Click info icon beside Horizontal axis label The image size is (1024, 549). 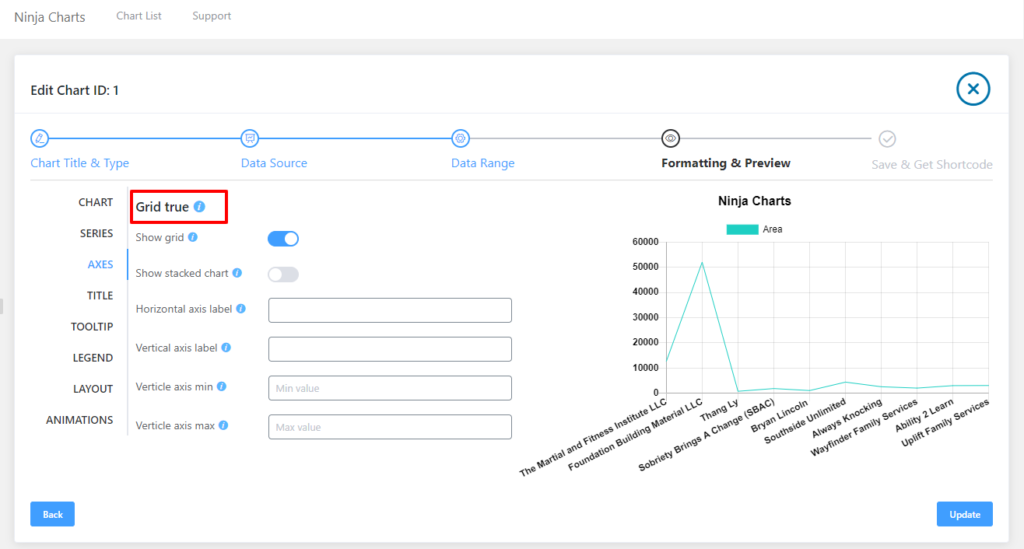pyautogui.click(x=241, y=309)
